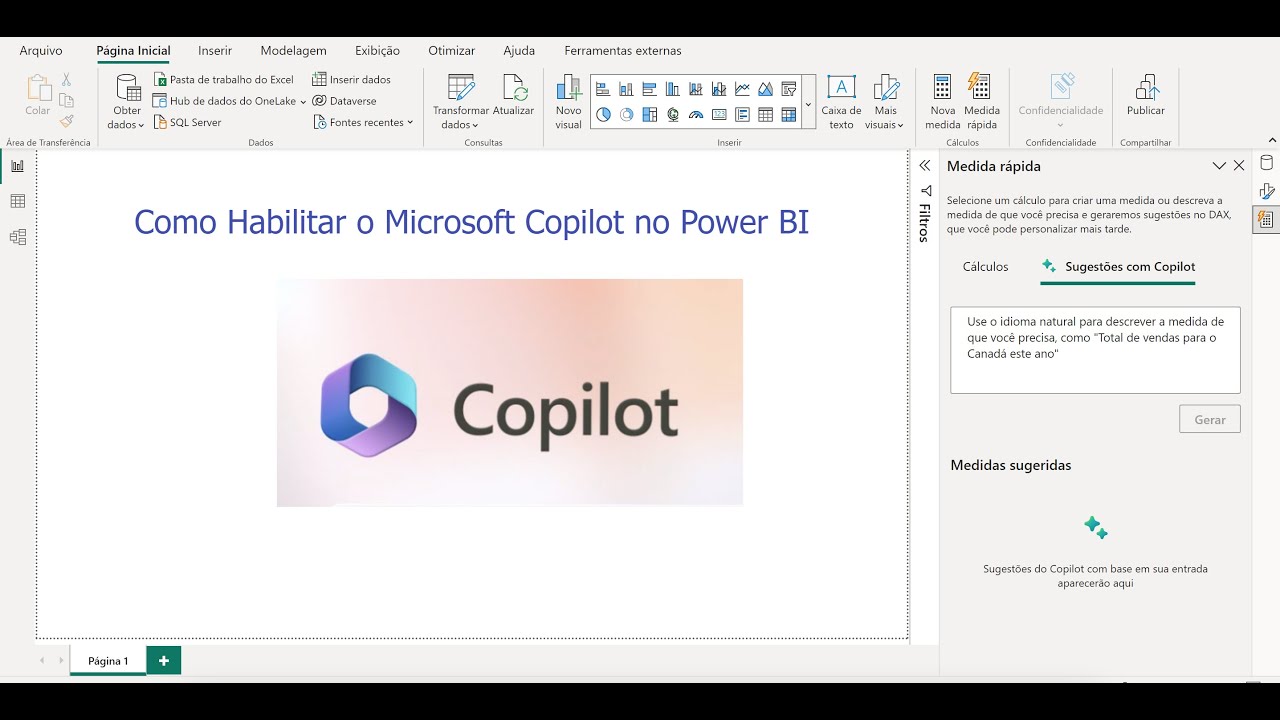The height and width of the screenshot is (720, 1280).
Task: Click the Format Painter brush icon
Action: click(x=66, y=121)
